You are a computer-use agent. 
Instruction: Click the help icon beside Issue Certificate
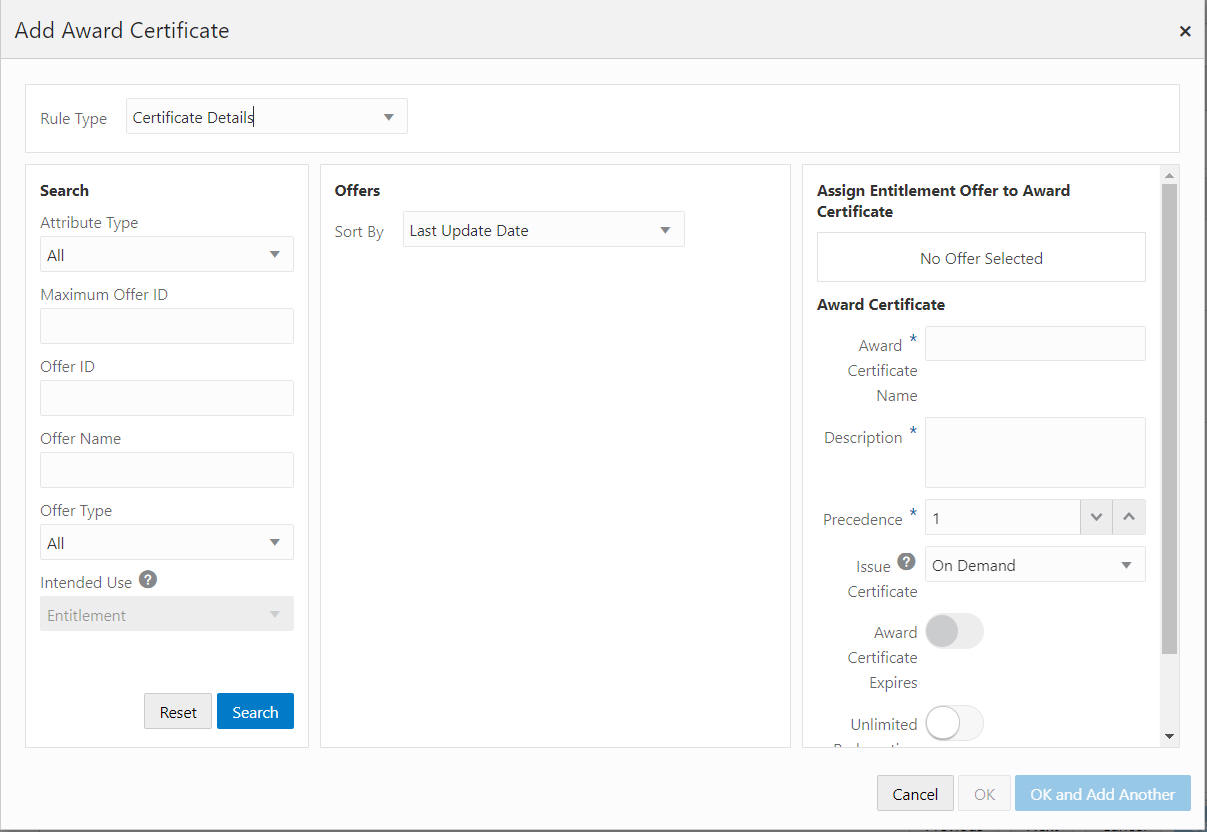click(906, 562)
